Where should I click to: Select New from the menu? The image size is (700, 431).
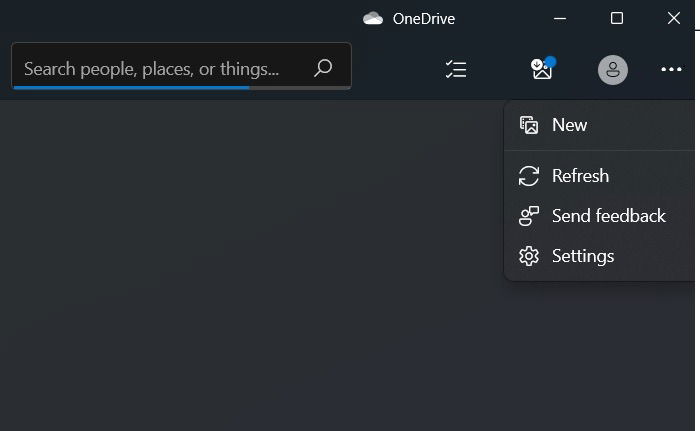tap(600, 125)
